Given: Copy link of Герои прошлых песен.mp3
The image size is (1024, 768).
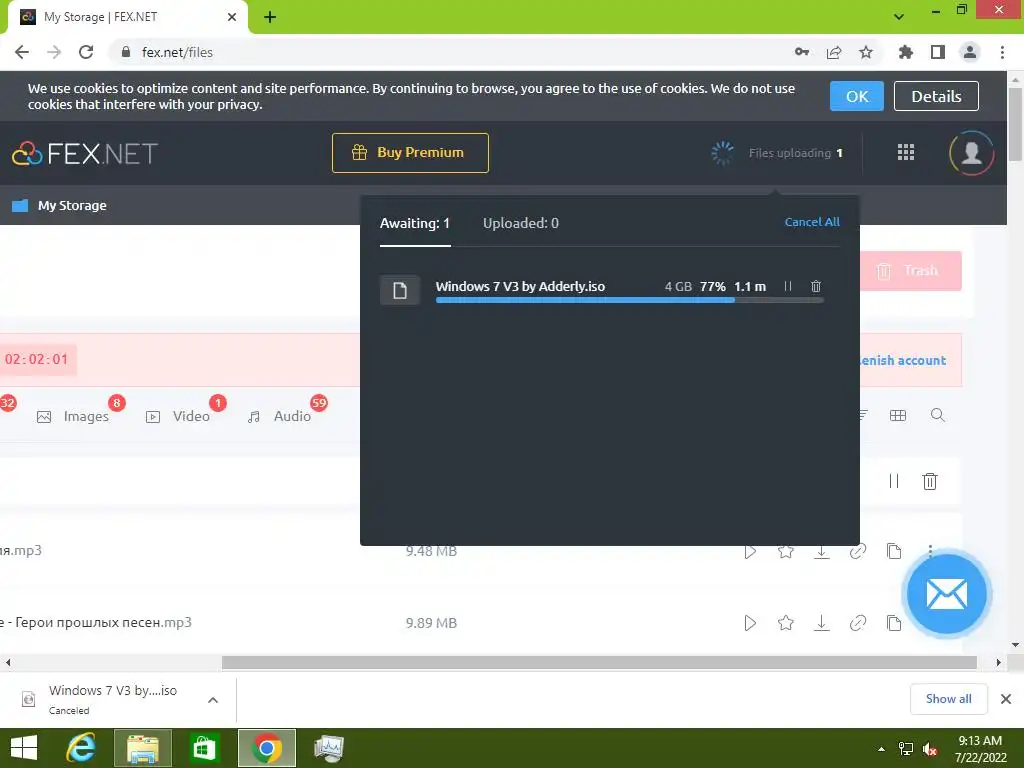Looking at the screenshot, I should (857, 623).
